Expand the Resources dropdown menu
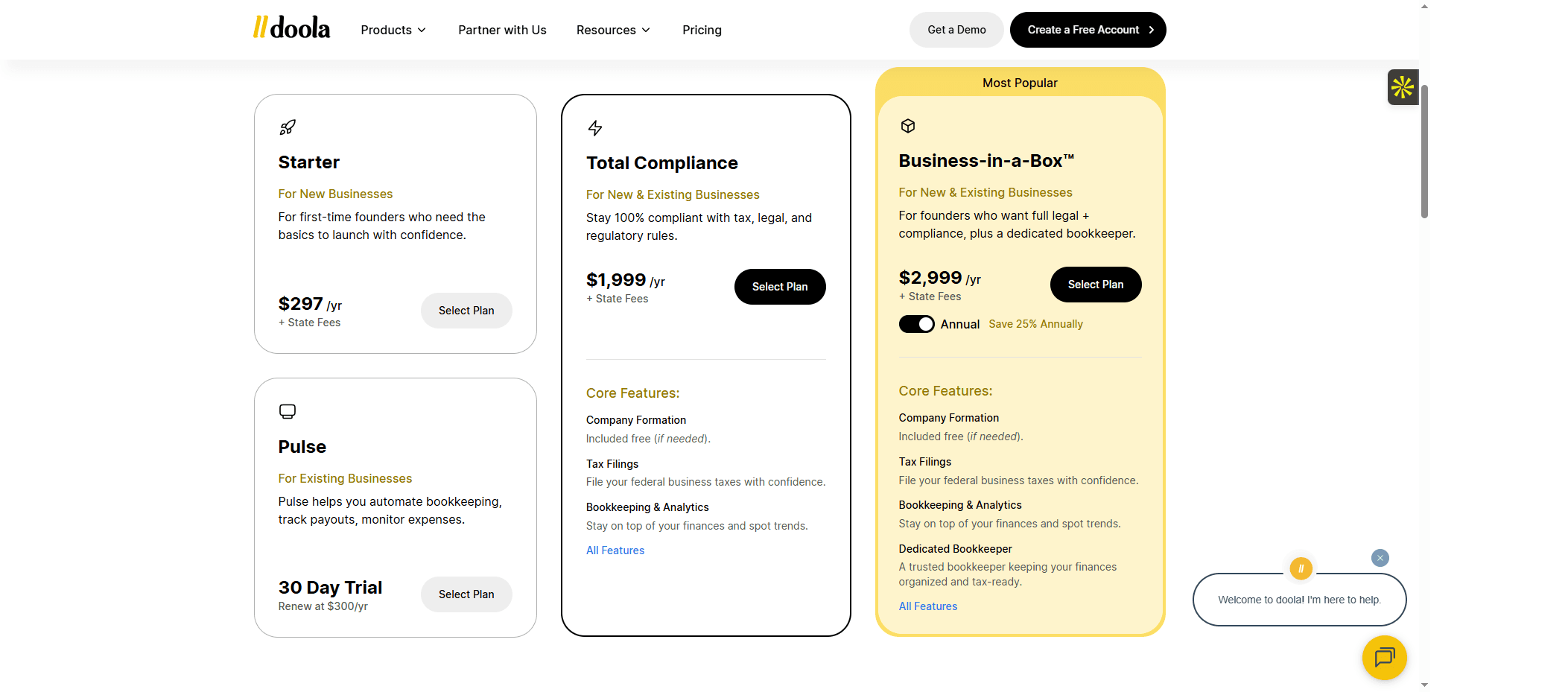 tap(613, 30)
